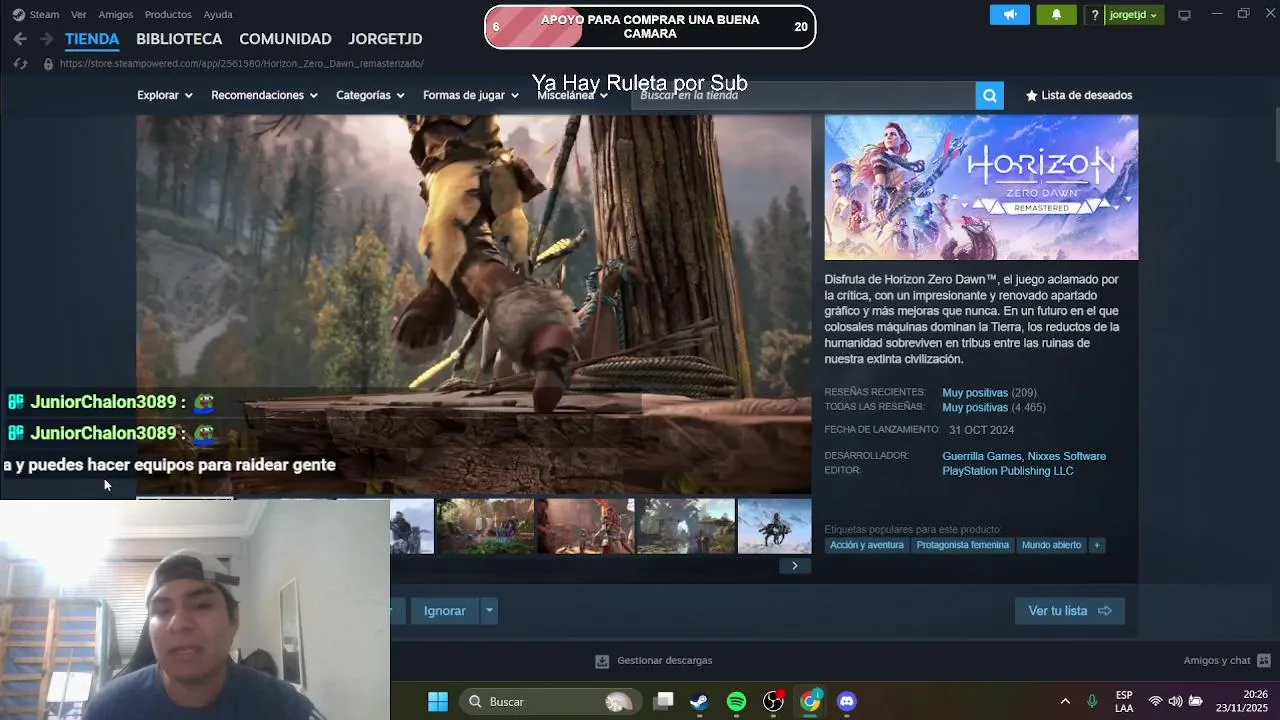
Task: Expand the Formas de jugar dropdown
Action: (470, 95)
